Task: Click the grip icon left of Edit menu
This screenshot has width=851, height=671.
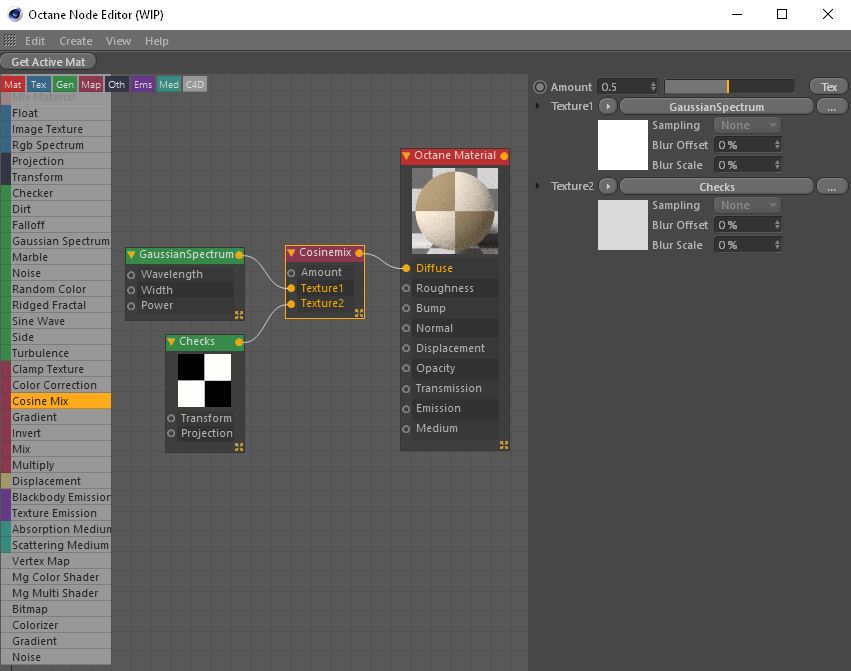Action: [10, 41]
